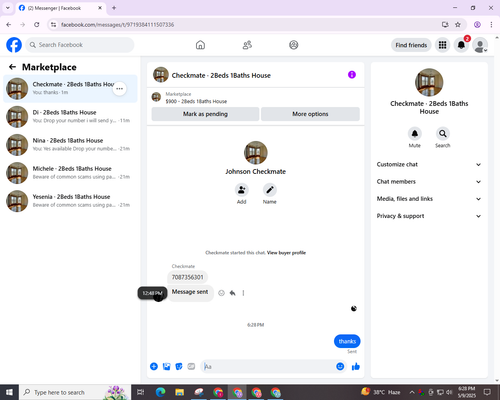The width and height of the screenshot is (500, 400).
Task: Reload the page in browser
Action: pyautogui.click(x=37, y=25)
